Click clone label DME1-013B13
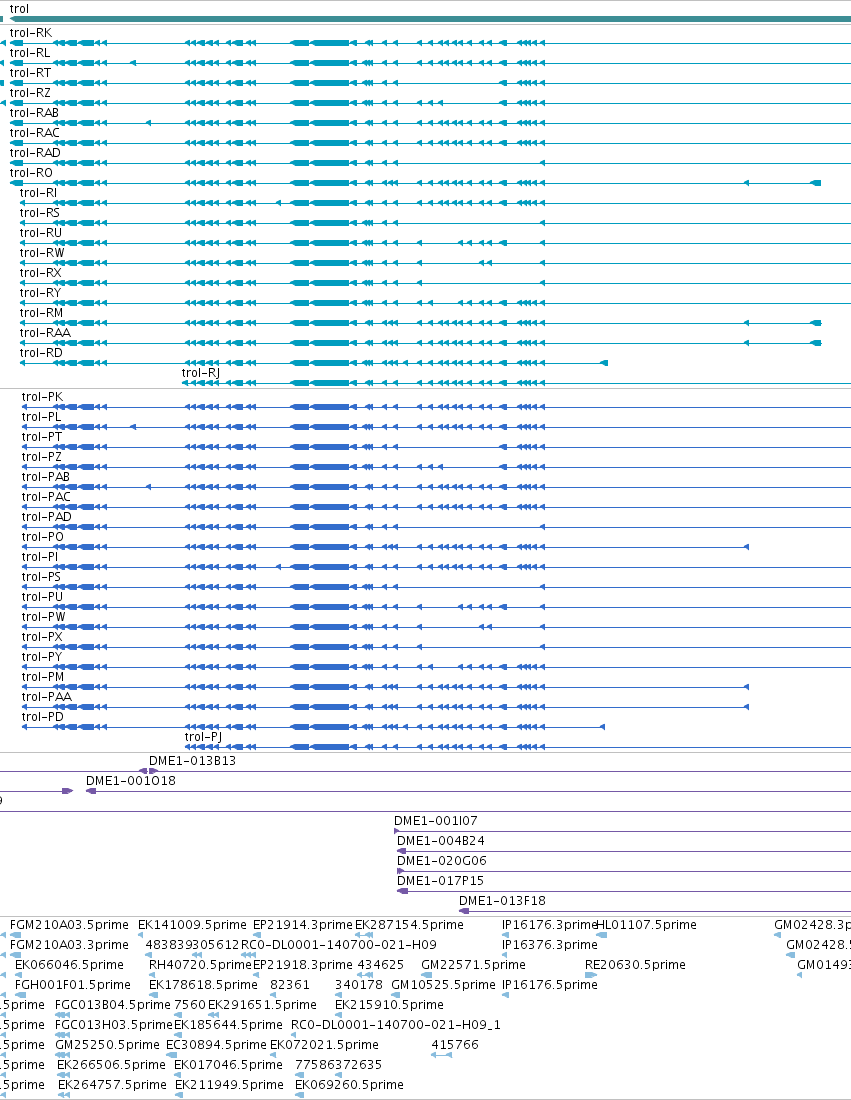 click(x=192, y=761)
